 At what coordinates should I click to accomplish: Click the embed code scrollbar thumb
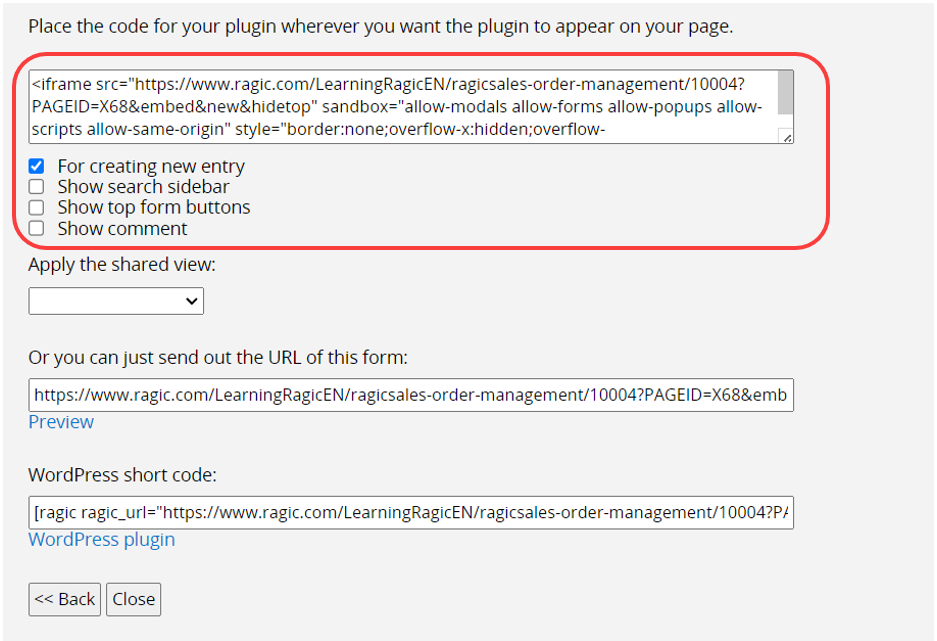click(x=785, y=92)
